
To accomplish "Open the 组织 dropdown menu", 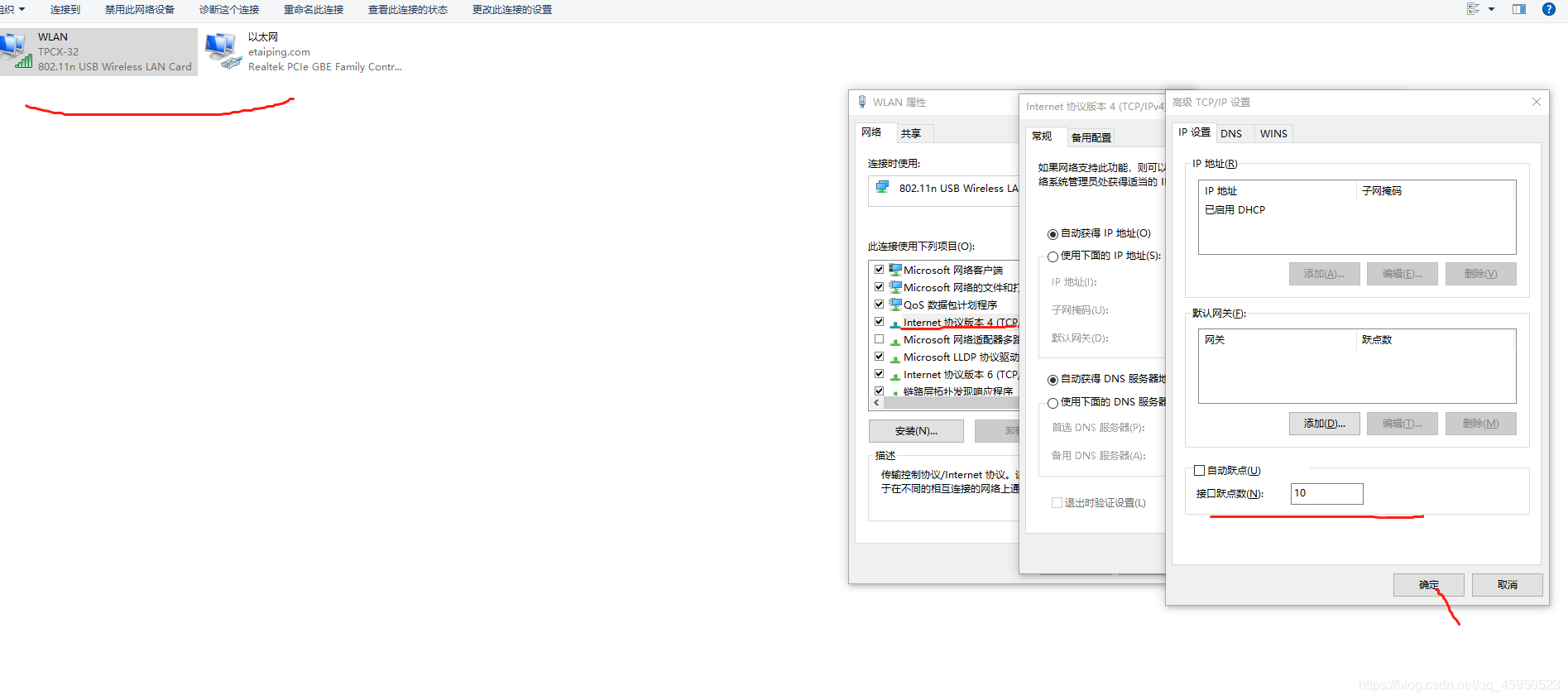I will [12, 9].
